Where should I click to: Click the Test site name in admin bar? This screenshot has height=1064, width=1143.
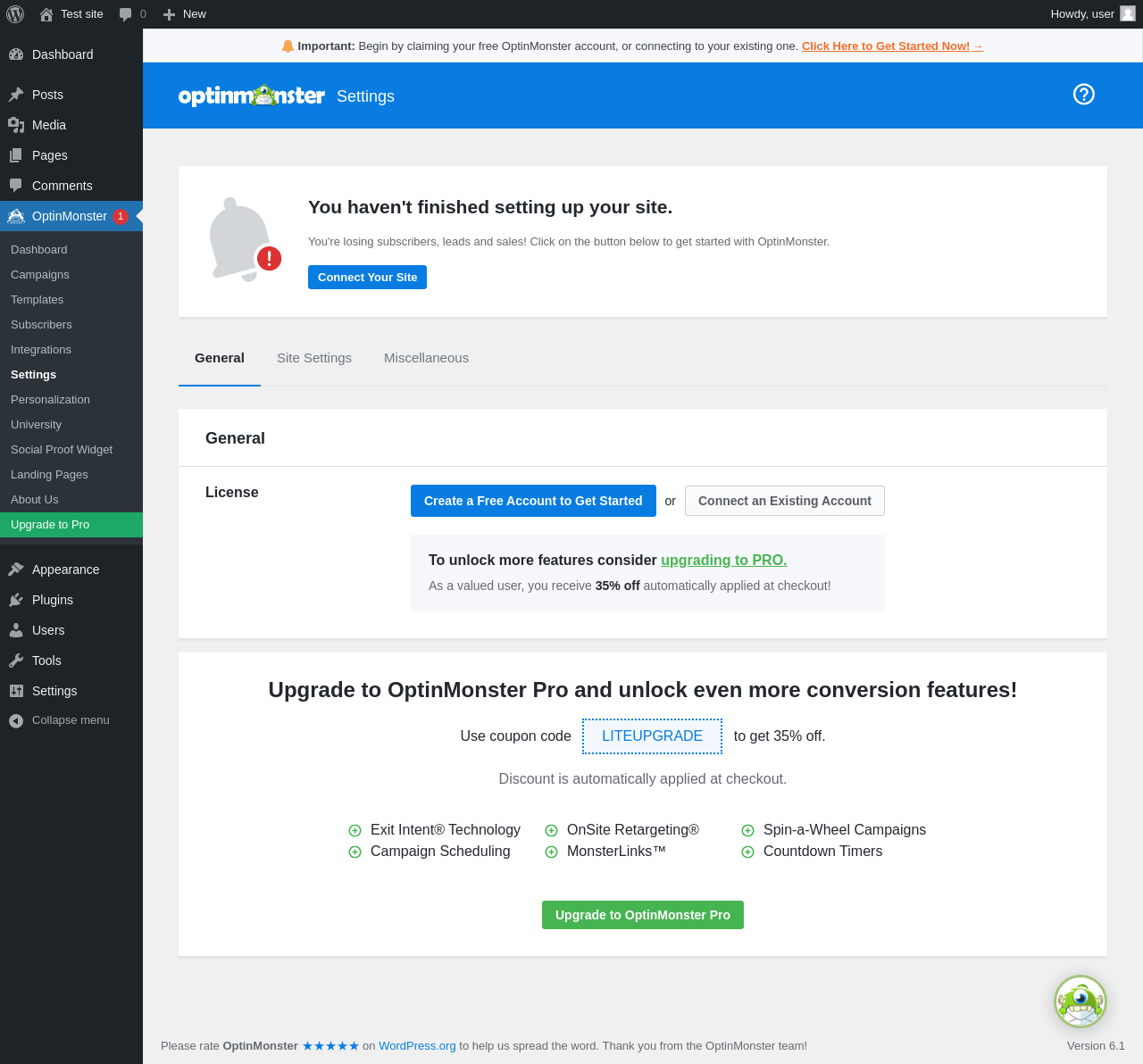click(82, 14)
